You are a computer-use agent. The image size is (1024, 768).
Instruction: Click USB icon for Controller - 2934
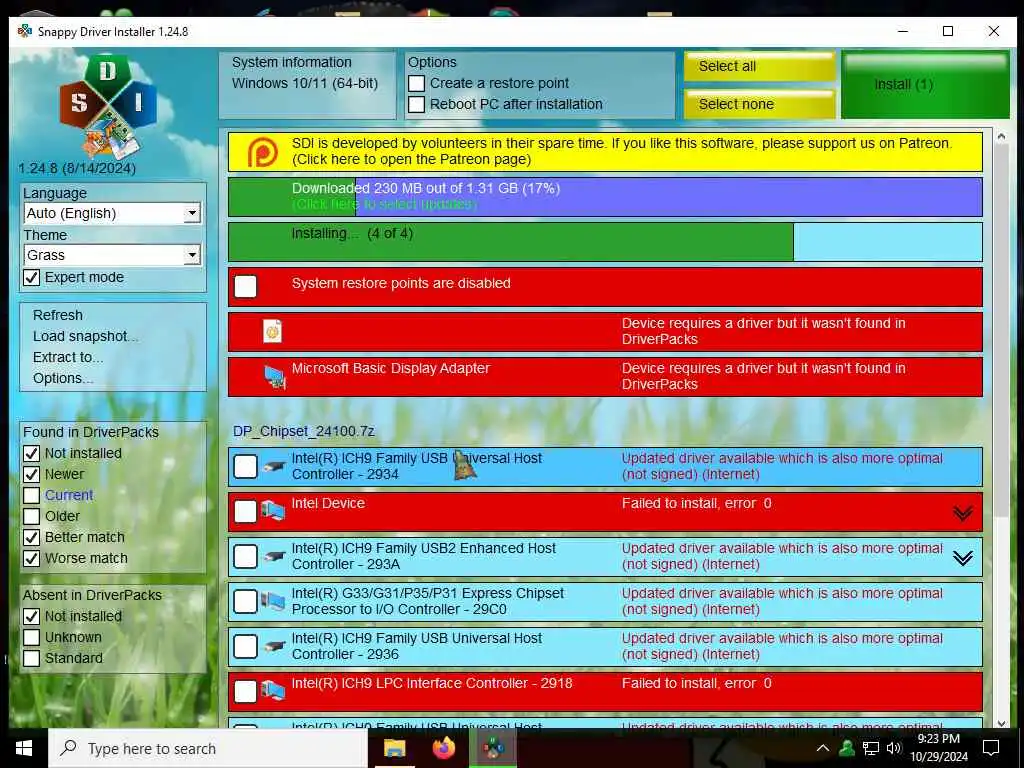pos(274,466)
